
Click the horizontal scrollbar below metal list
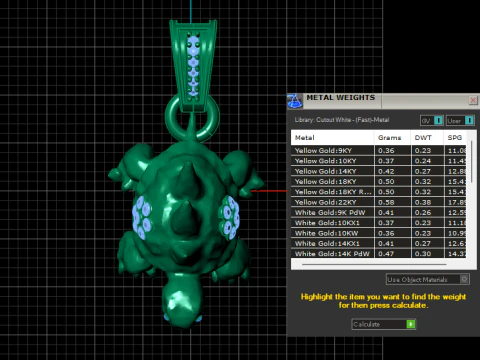coord(374,264)
